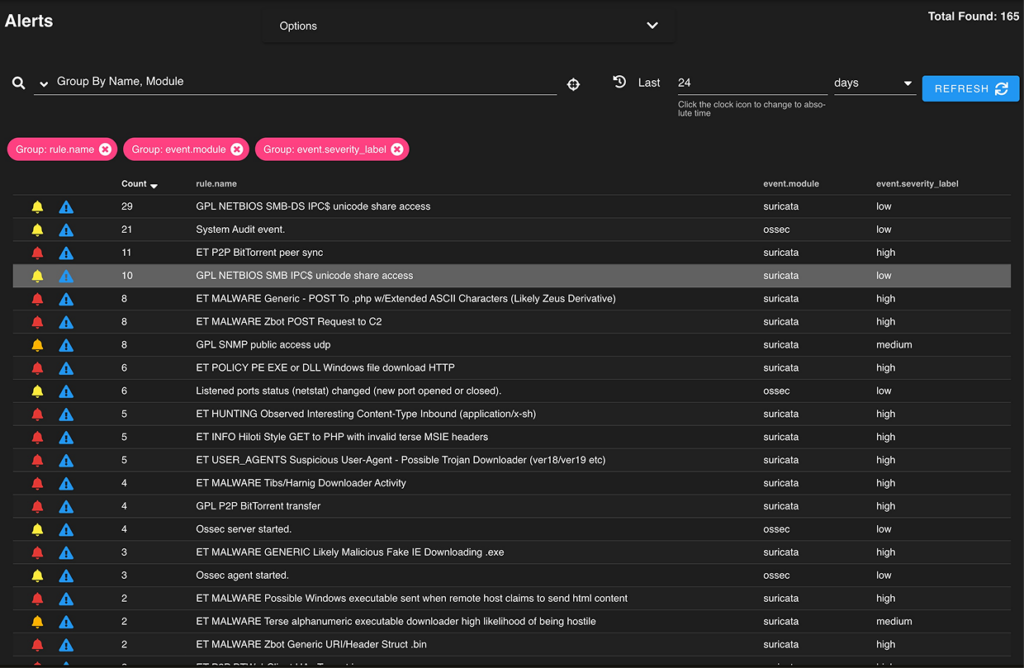Click the clock icon to switch to absolute time

pos(619,82)
